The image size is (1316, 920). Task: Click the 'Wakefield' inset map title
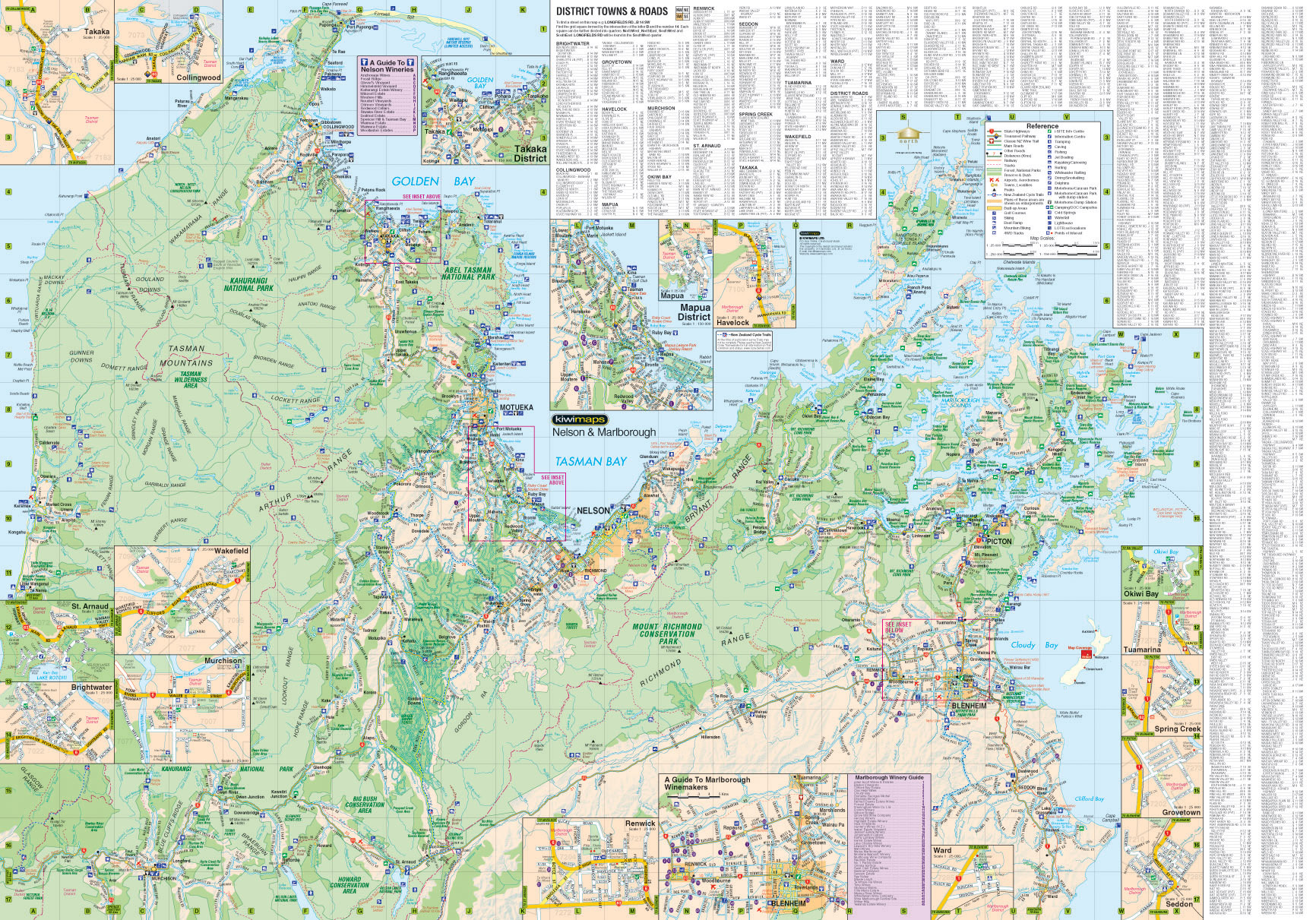(x=231, y=550)
